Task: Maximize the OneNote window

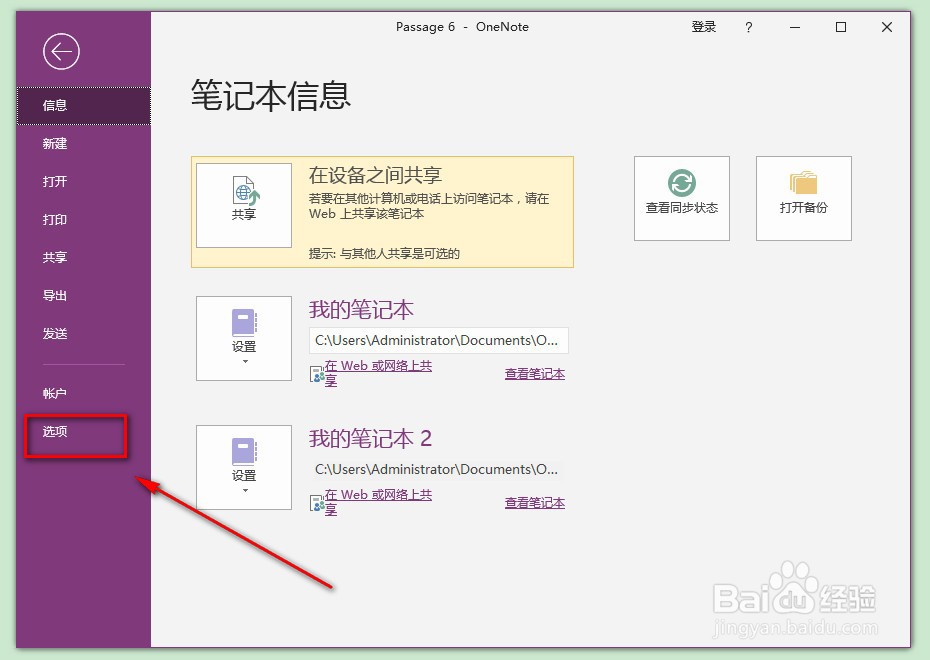Action: pyautogui.click(x=840, y=27)
